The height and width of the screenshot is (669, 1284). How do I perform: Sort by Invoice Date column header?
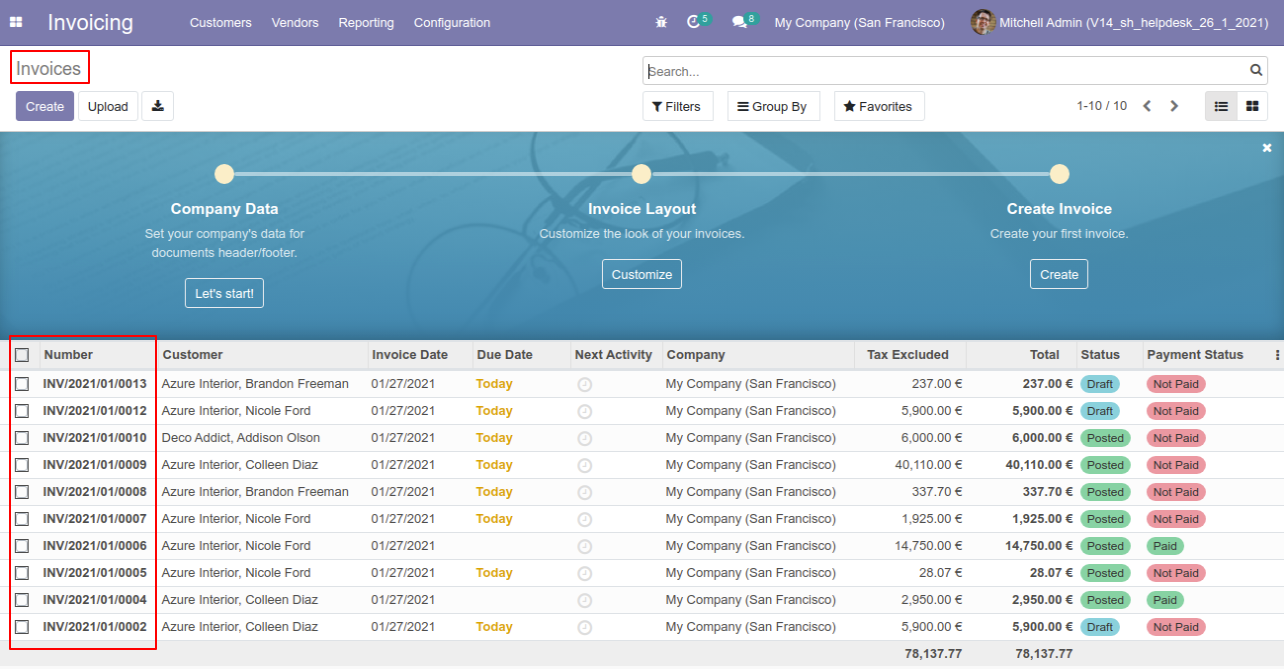[410, 355]
